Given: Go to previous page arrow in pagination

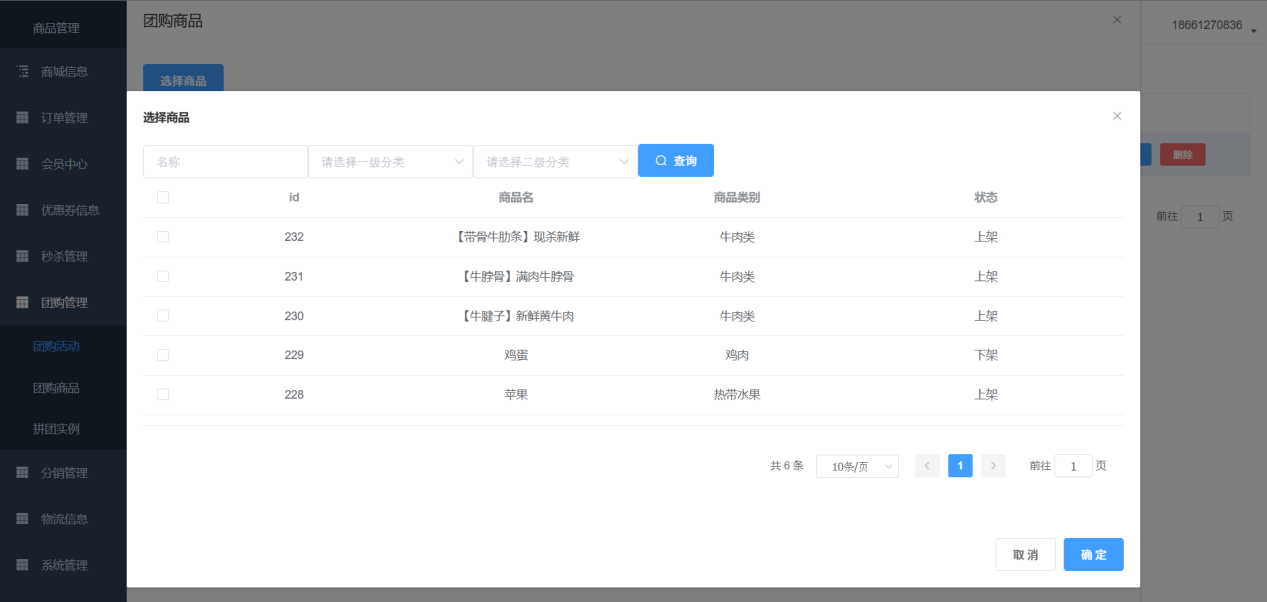Looking at the screenshot, I should 927,466.
